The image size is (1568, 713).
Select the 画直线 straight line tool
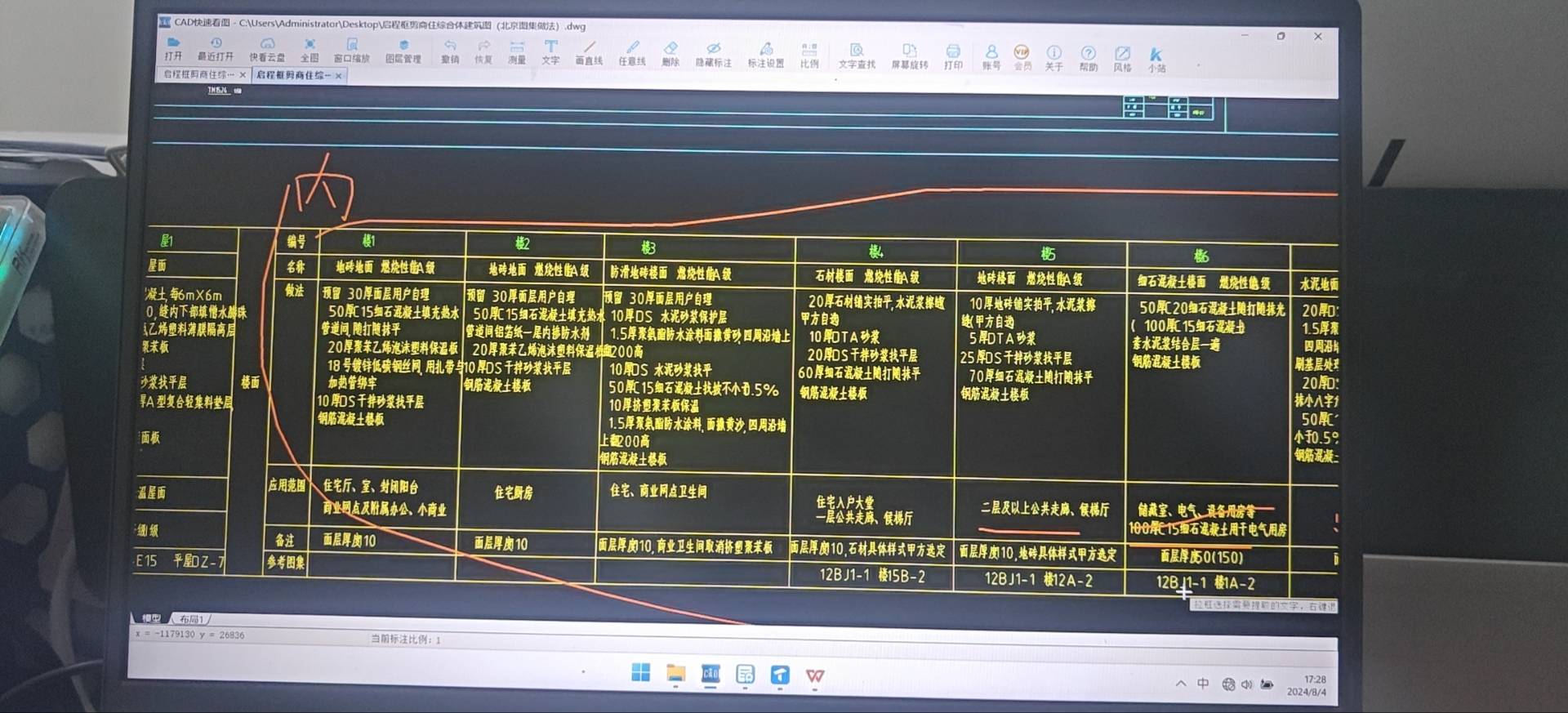tap(589, 54)
